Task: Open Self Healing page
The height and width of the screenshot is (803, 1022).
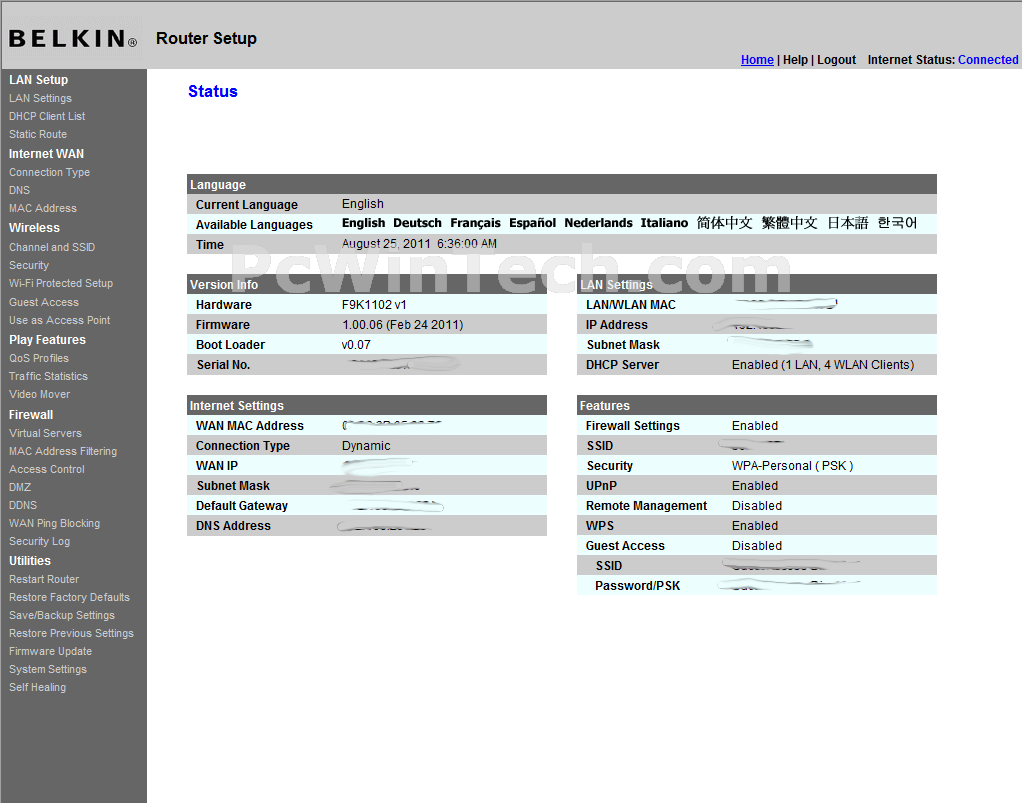Action: tap(37, 688)
